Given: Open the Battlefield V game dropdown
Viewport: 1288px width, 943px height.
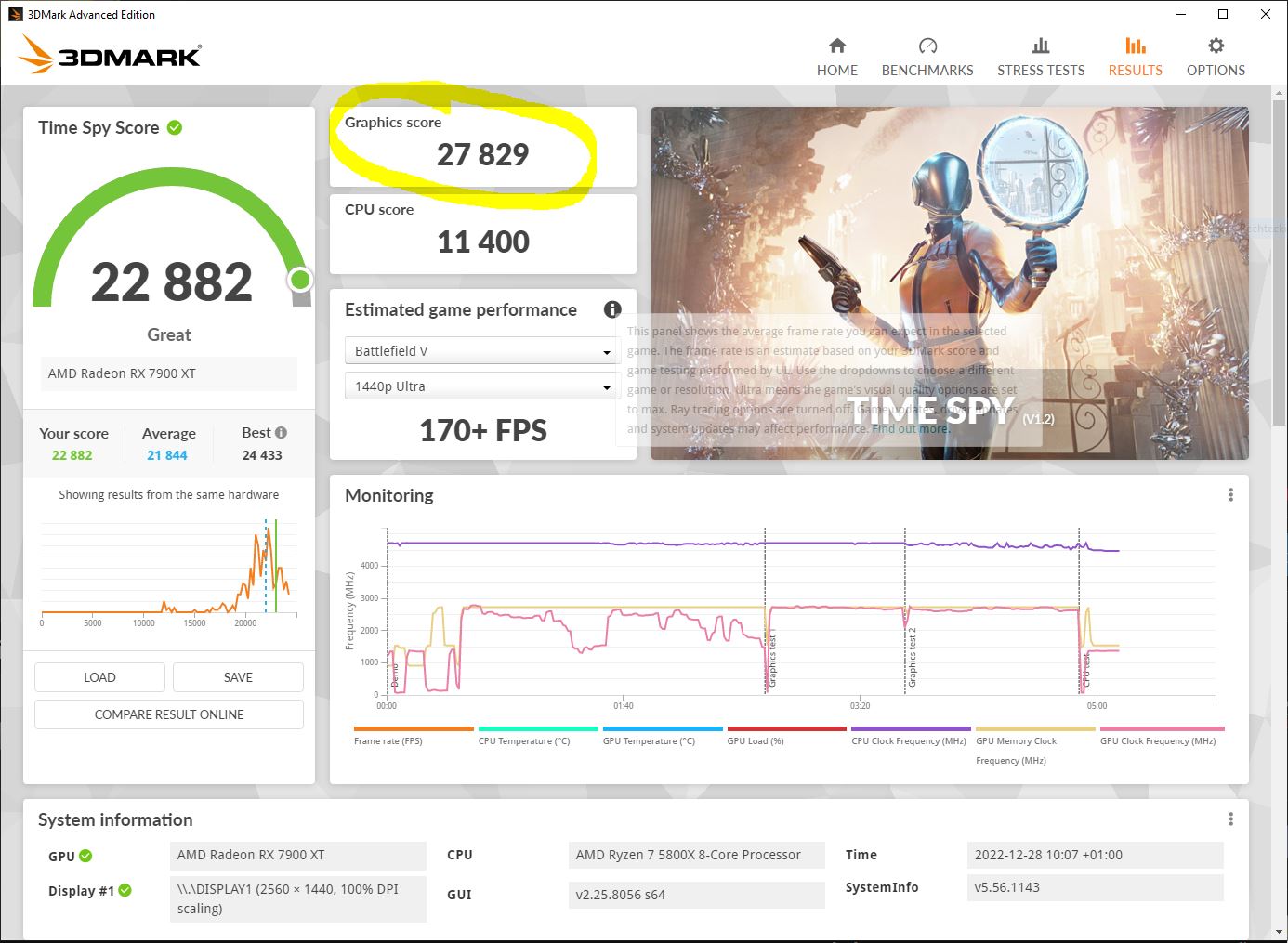Looking at the screenshot, I should [x=482, y=351].
